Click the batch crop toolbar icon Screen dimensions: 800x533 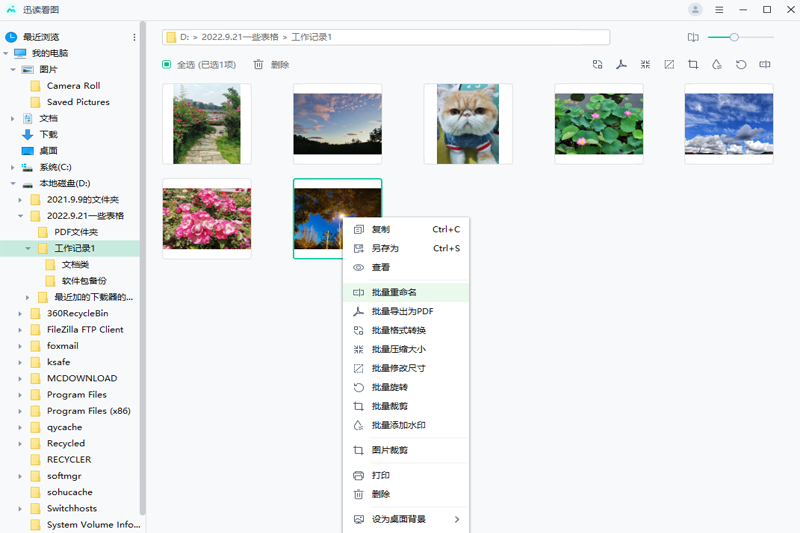[x=693, y=65]
